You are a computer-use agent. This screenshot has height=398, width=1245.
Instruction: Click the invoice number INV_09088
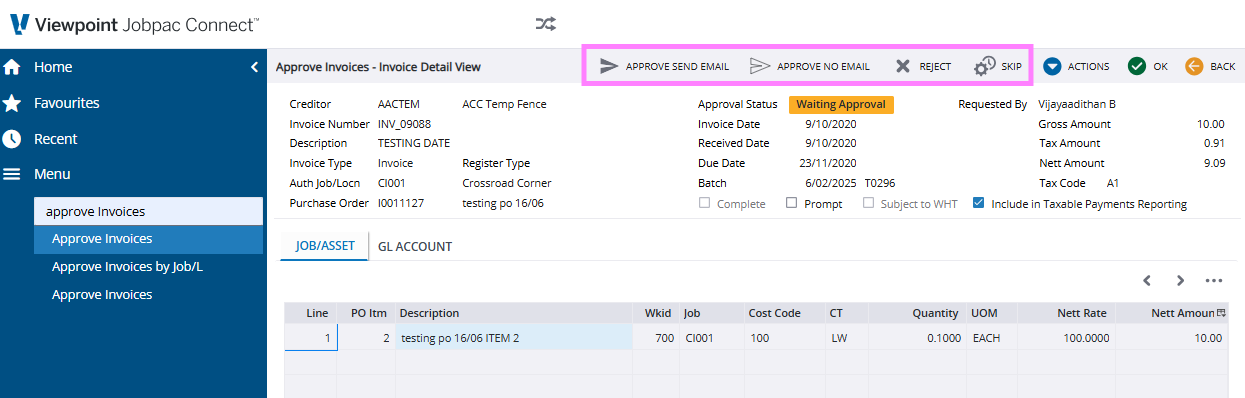click(x=405, y=124)
